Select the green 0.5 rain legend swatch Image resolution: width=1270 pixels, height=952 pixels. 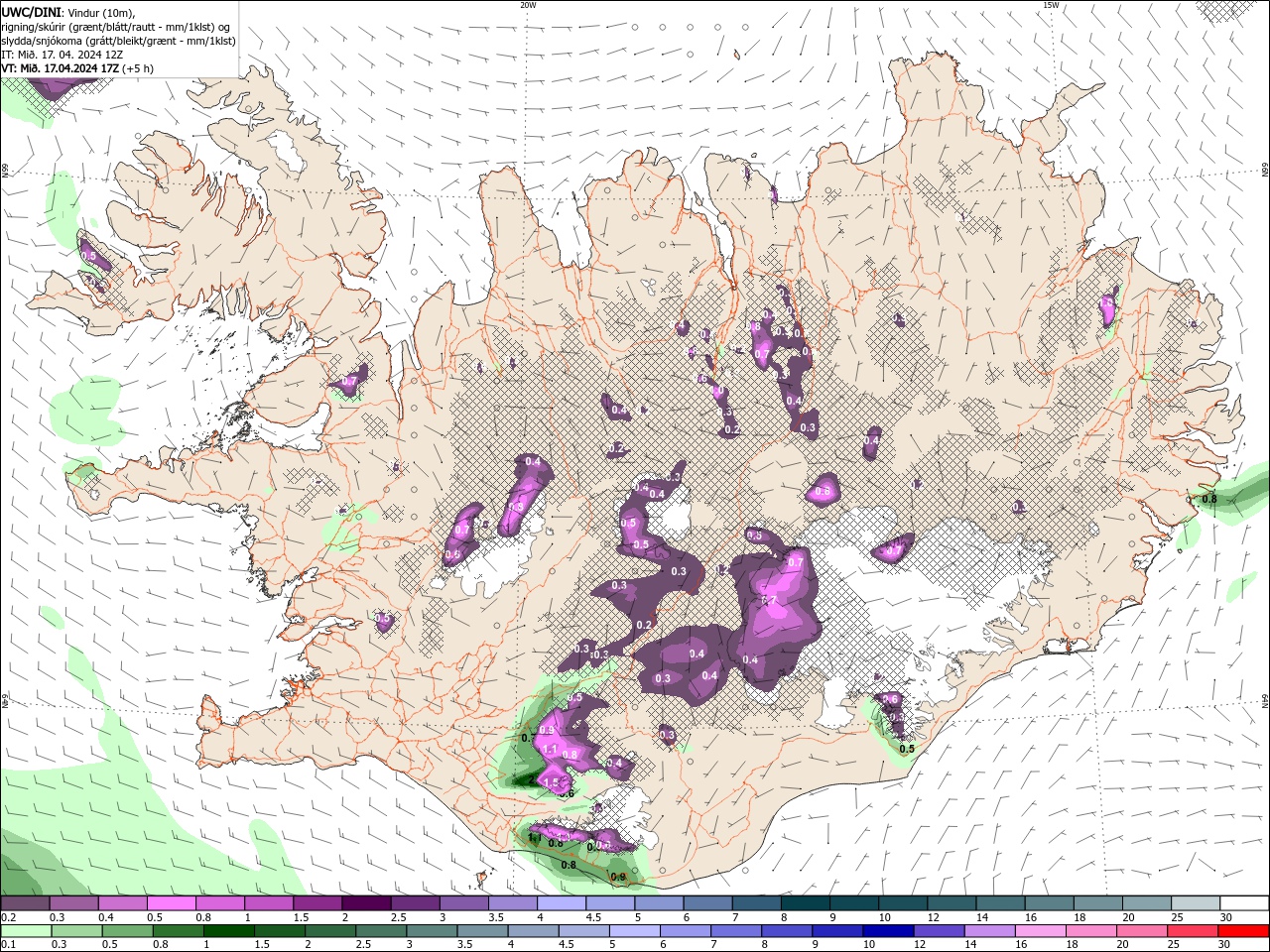(127, 931)
